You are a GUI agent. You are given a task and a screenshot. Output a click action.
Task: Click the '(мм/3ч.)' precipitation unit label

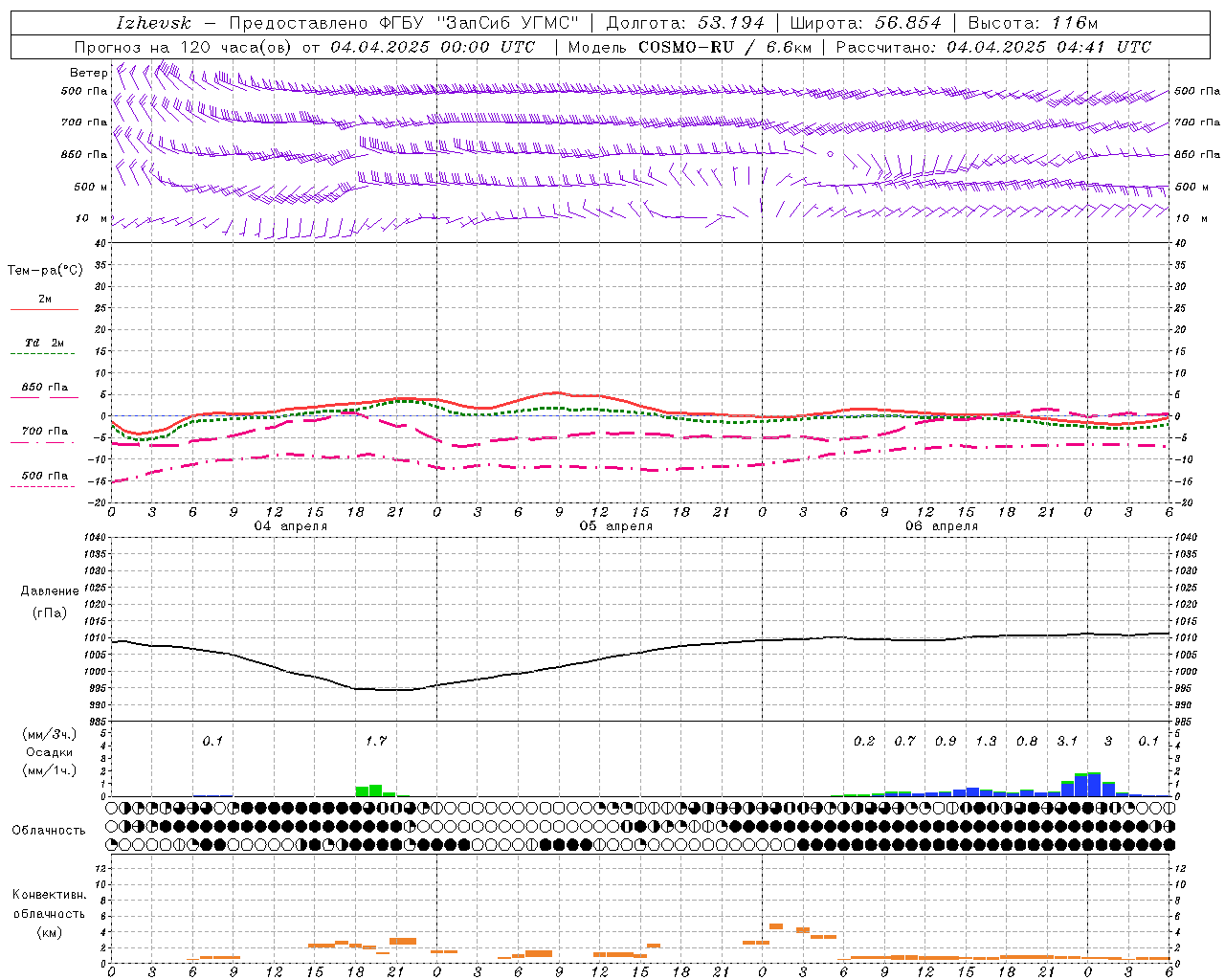click(x=50, y=734)
